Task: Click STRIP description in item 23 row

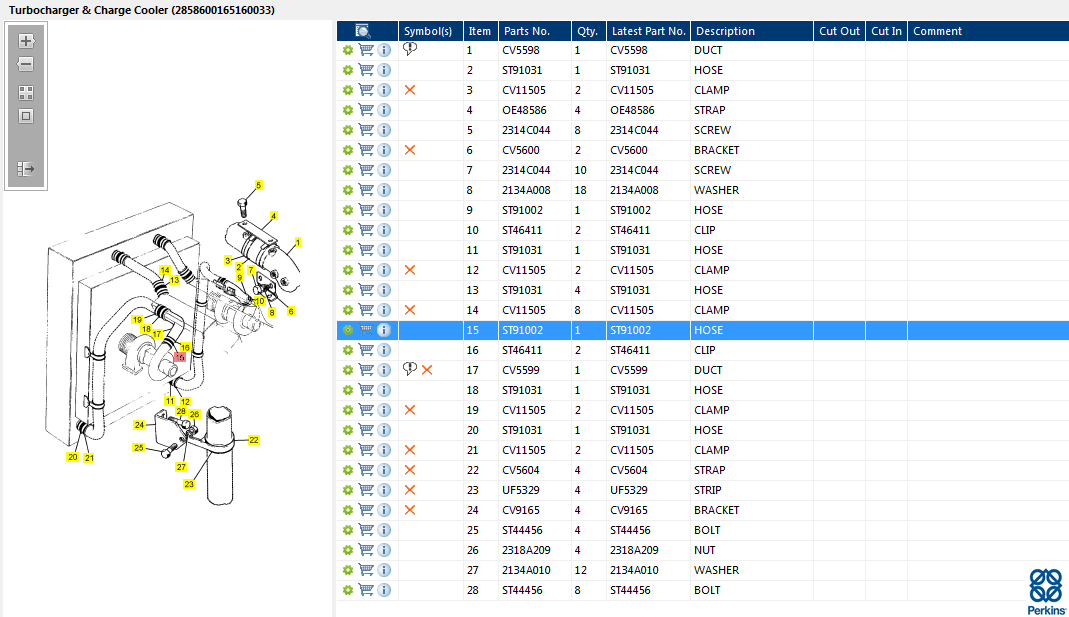Action: [708, 490]
